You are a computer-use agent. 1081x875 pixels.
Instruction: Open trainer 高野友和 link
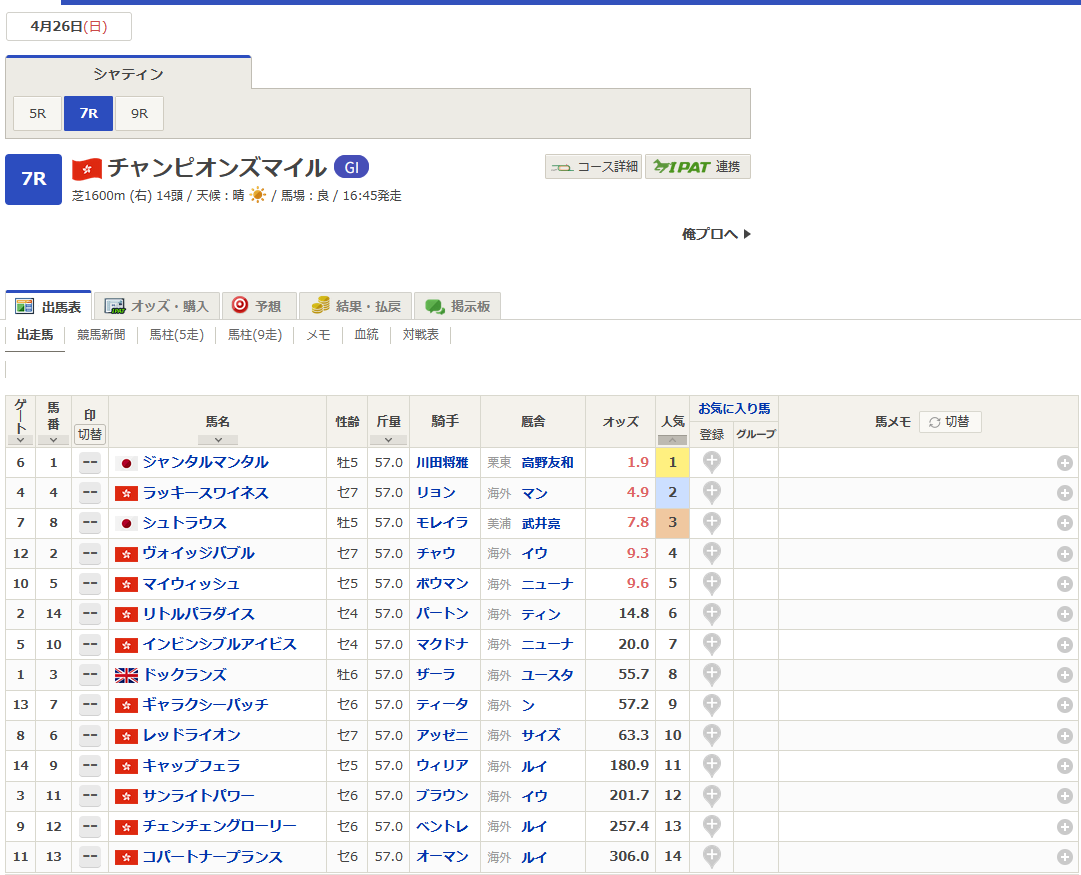[547, 463]
